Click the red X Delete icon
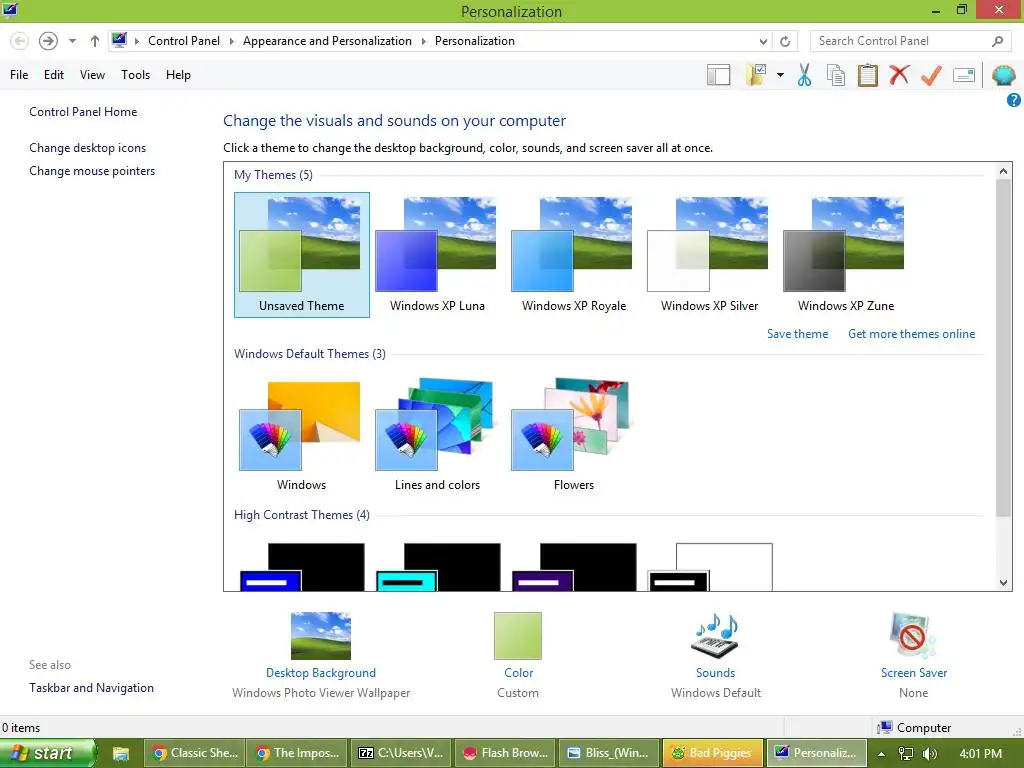Viewport: 1024px width, 768px height. point(899,74)
